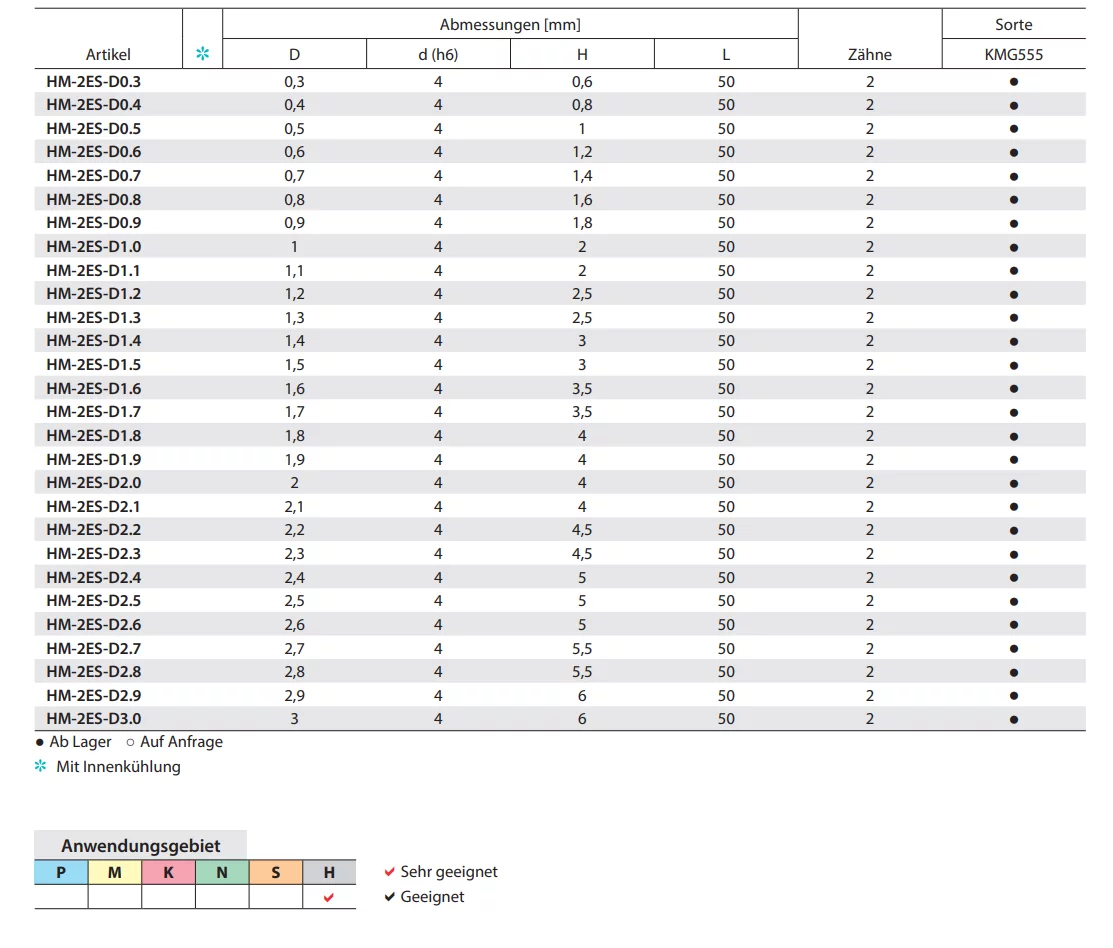
Task: Click the orange S material cell
Action: pos(276,872)
